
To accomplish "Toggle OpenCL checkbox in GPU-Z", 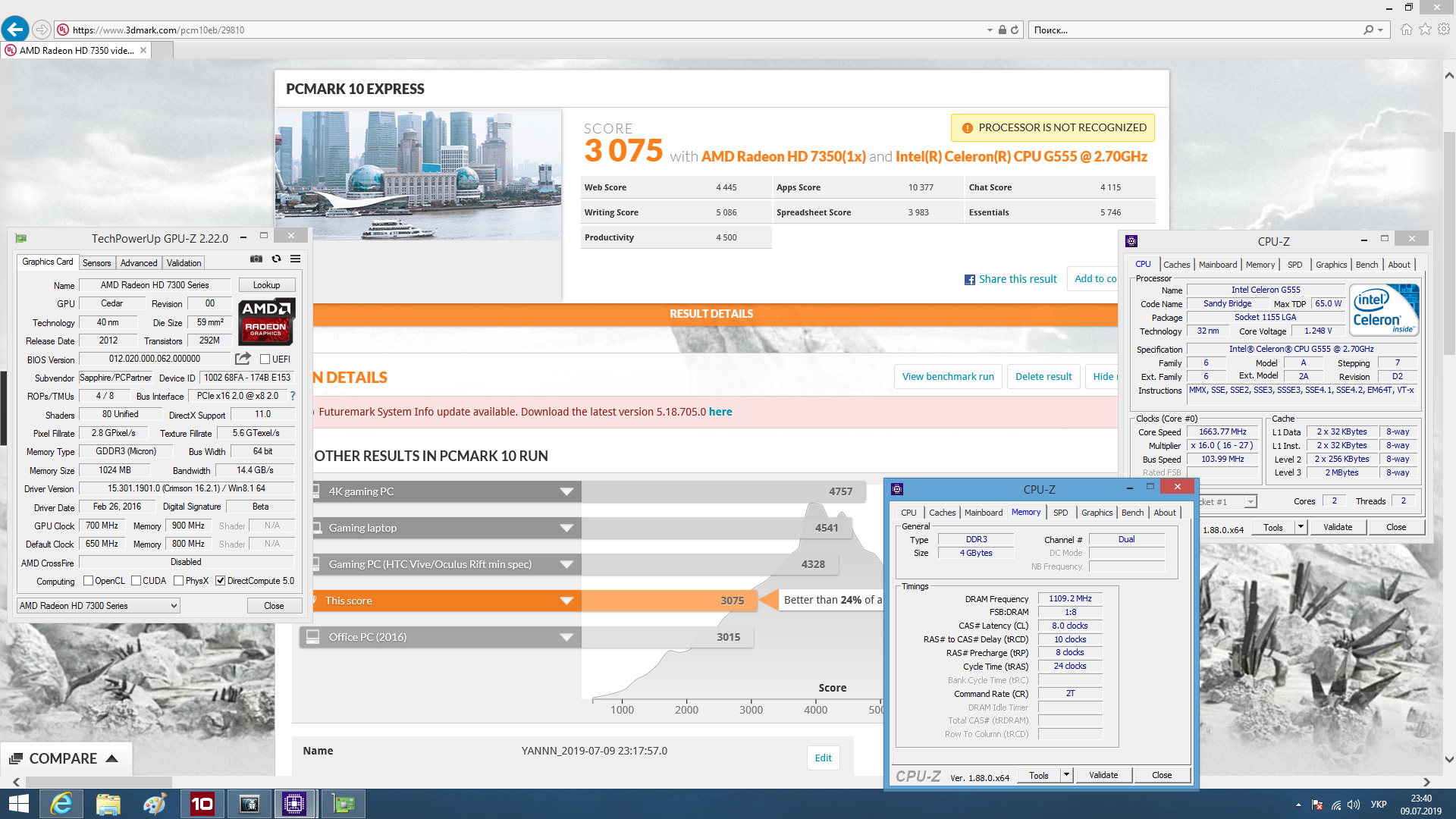I will (88, 581).
